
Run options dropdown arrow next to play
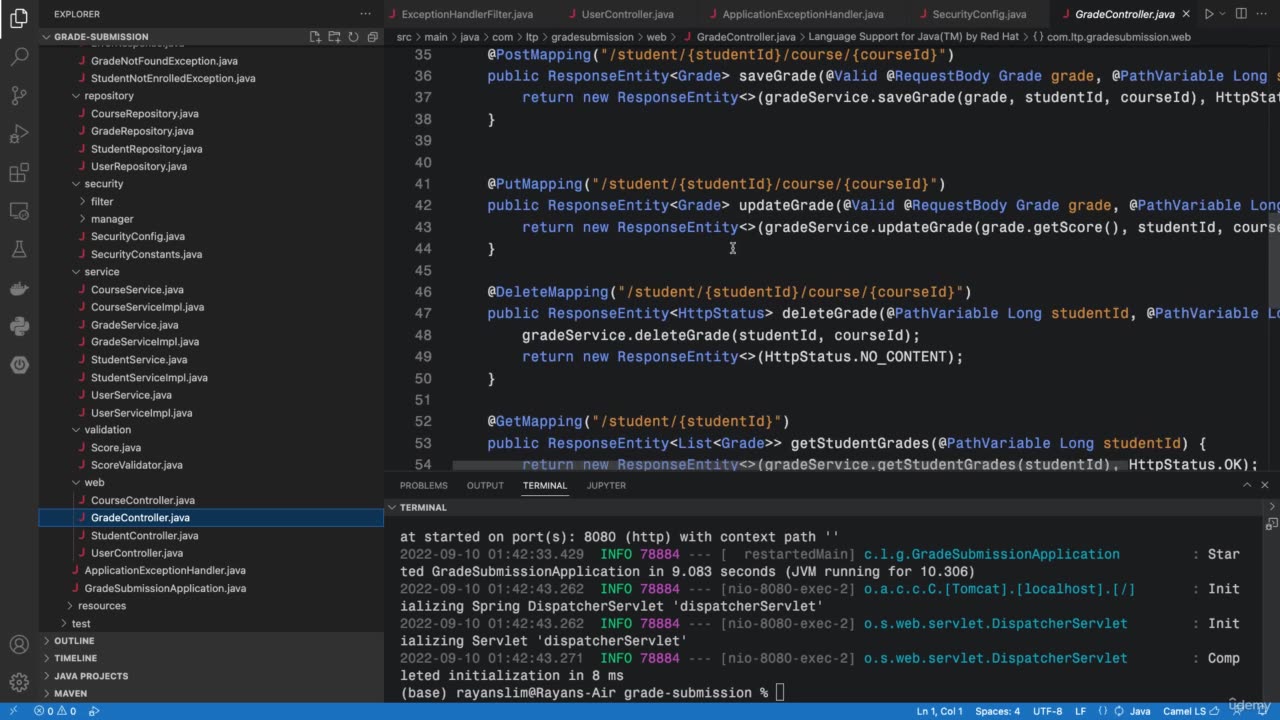pos(1222,14)
